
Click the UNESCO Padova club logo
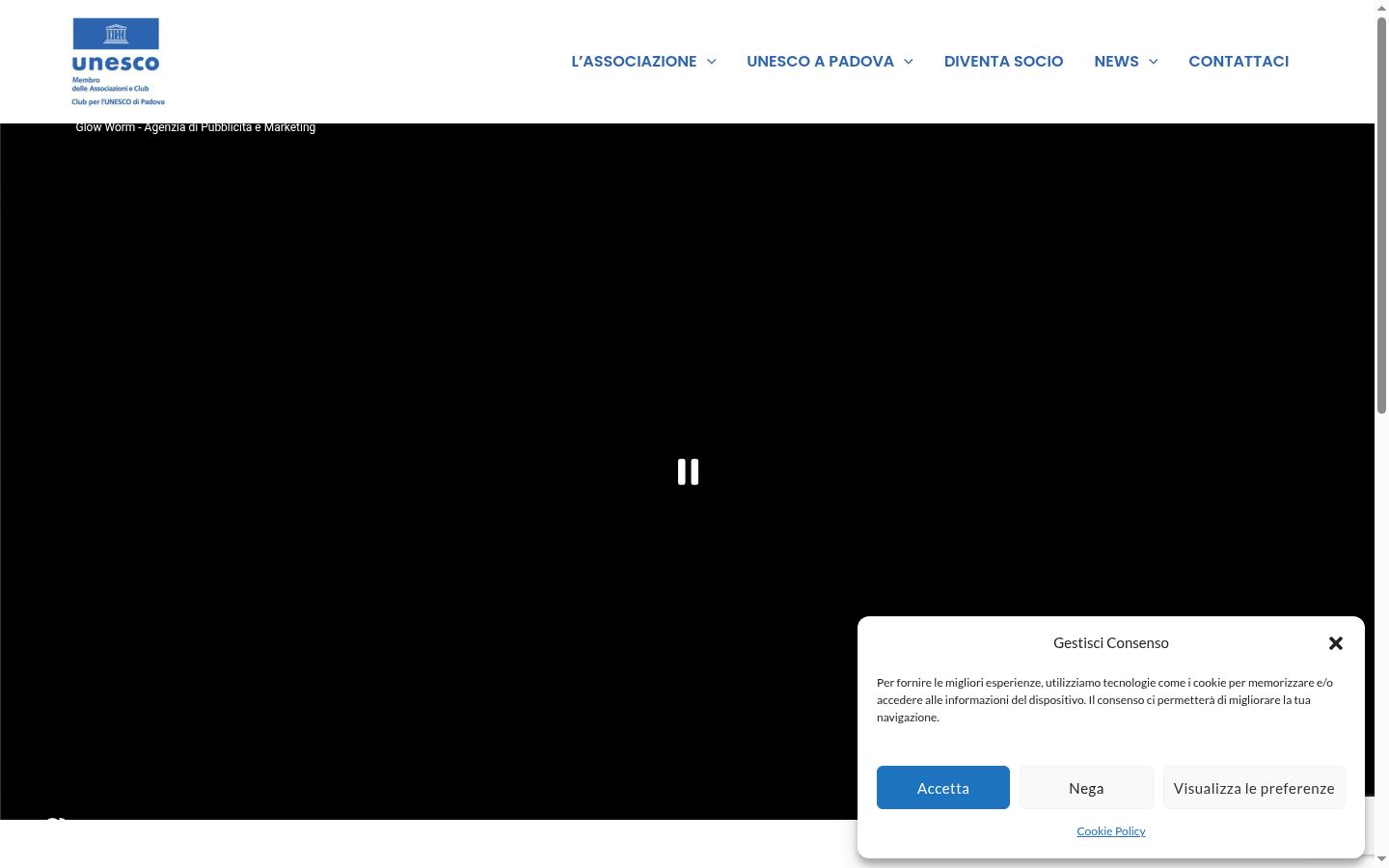(118, 62)
